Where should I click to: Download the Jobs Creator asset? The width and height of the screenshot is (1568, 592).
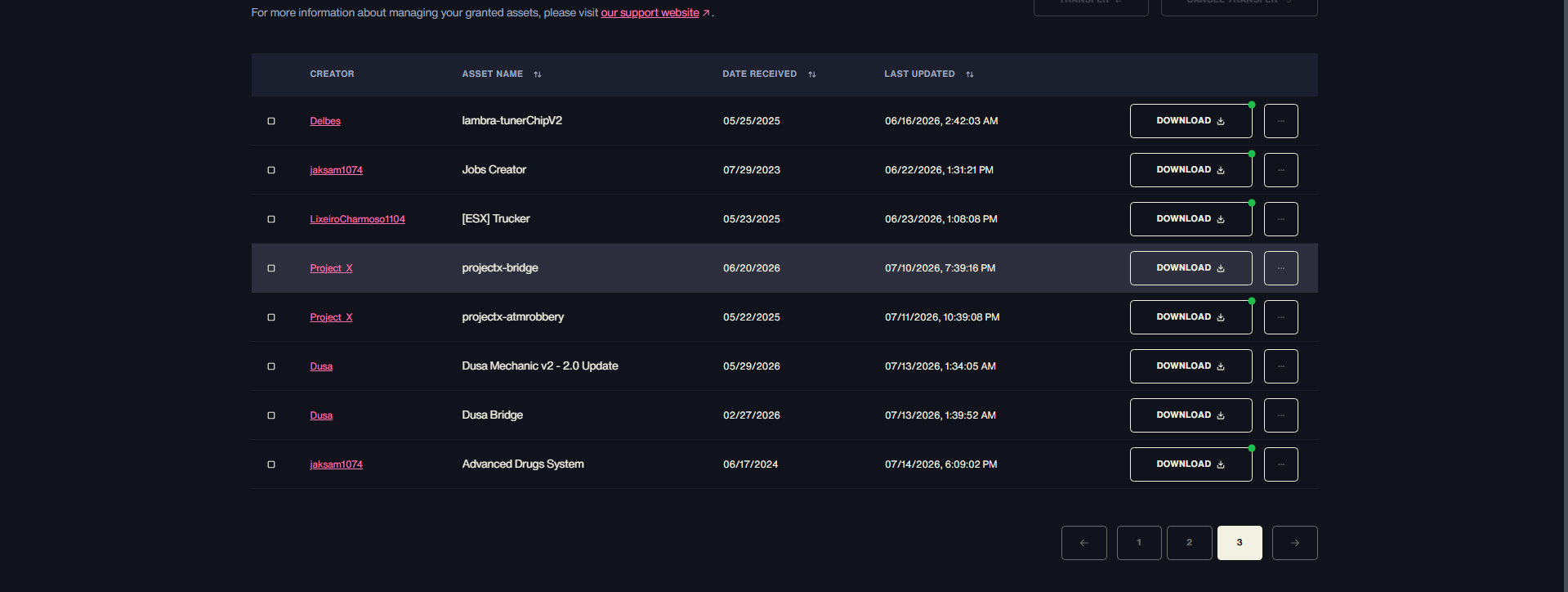point(1191,170)
